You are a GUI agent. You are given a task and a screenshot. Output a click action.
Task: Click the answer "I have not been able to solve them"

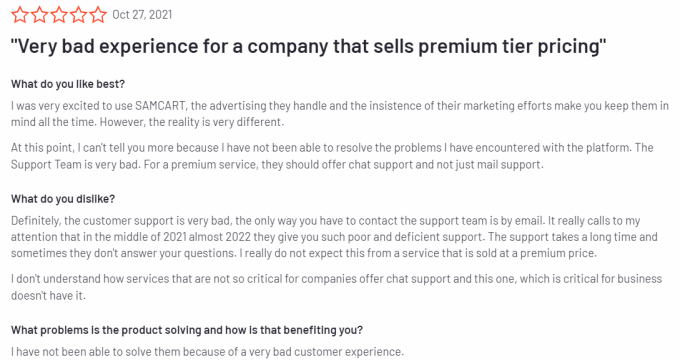(x=207, y=351)
